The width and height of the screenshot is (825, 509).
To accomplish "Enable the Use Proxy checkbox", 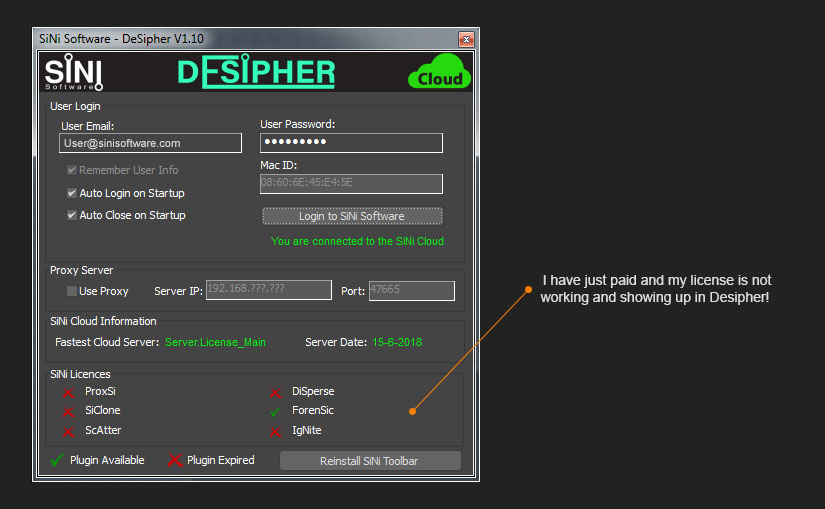I will click(x=72, y=291).
